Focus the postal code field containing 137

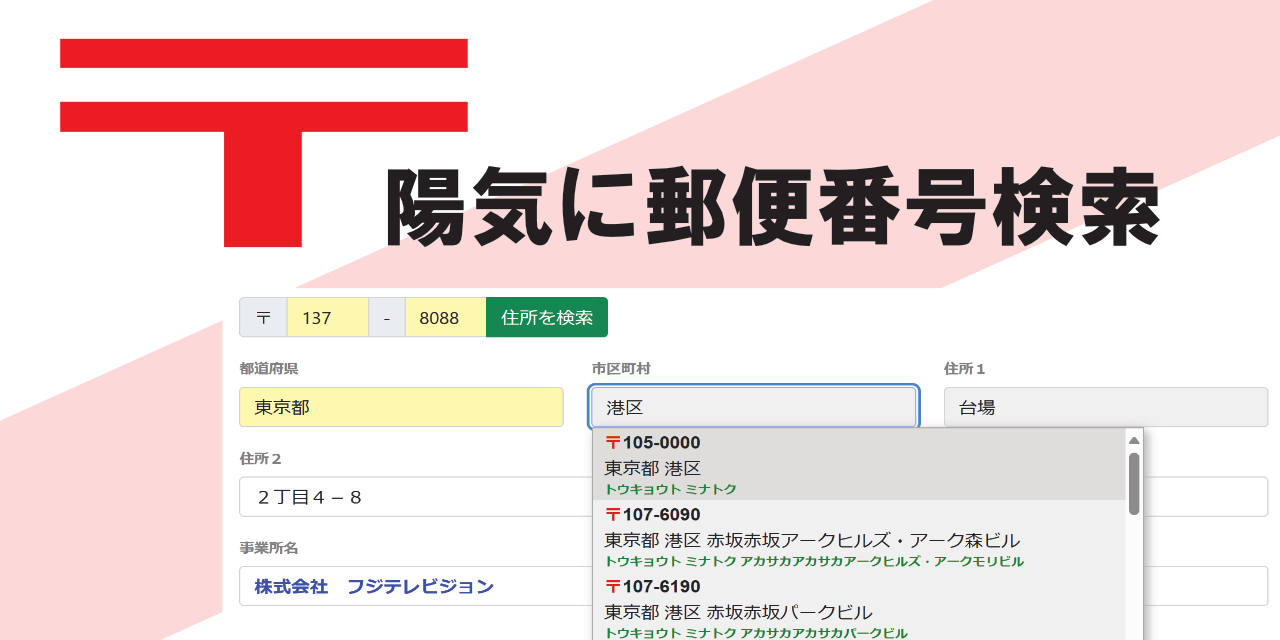[x=327, y=317]
